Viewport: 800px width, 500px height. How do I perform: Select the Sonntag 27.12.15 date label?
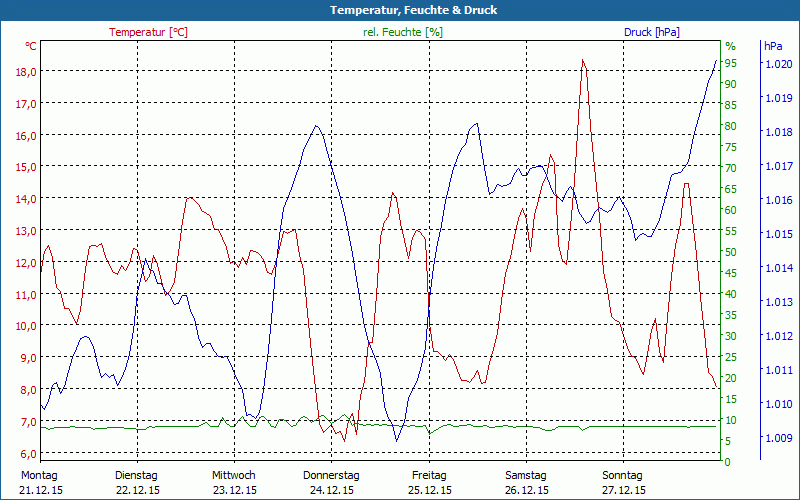tap(622, 482)
